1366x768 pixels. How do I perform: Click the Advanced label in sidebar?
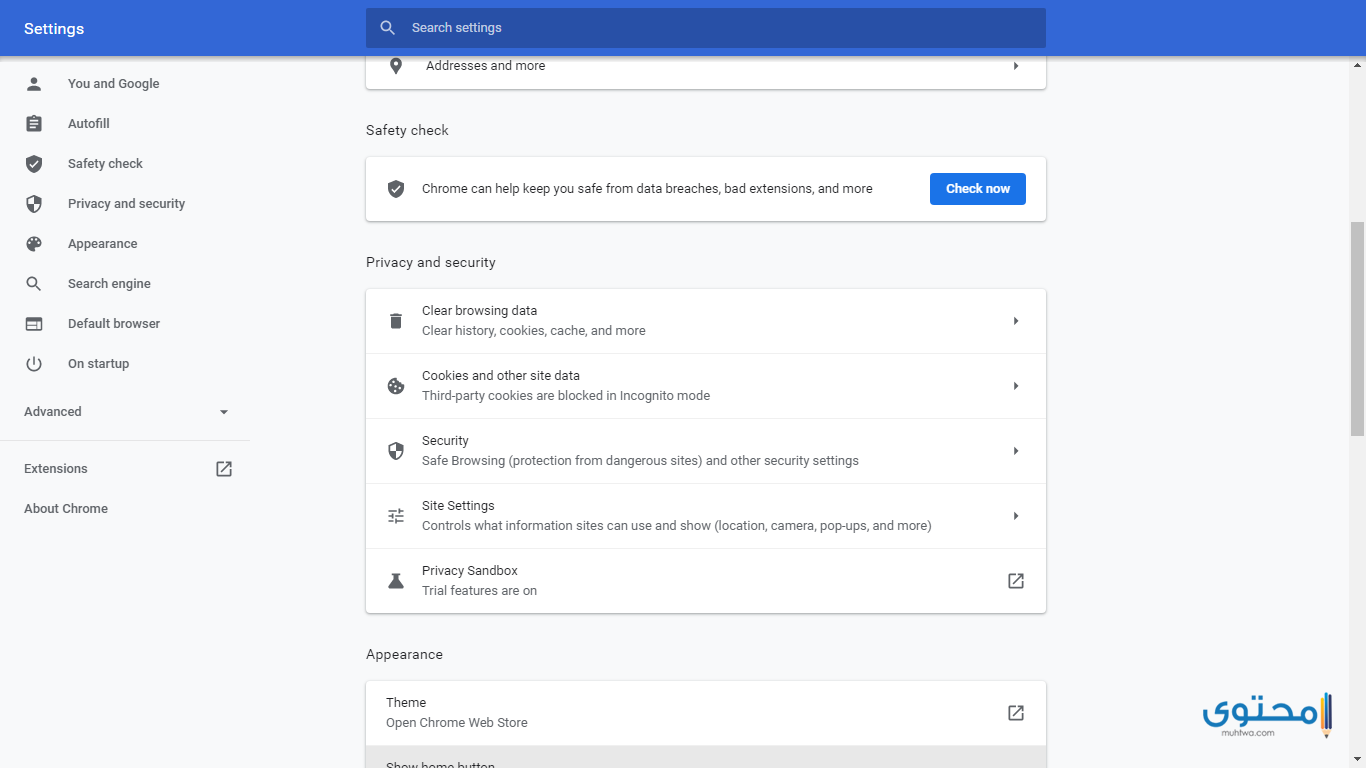click(x=53, y=412)
